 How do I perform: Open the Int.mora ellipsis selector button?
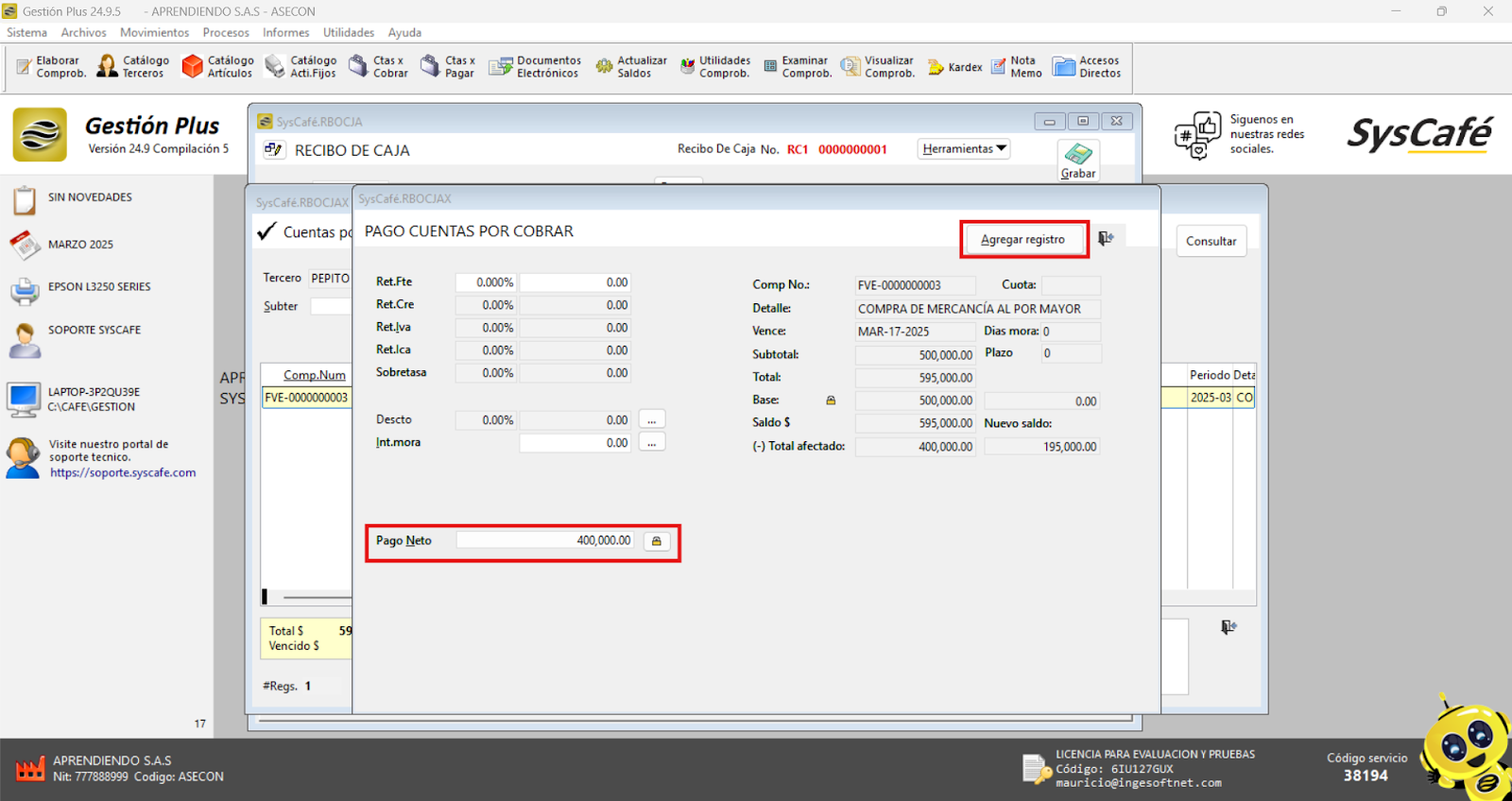pos(651,443)
